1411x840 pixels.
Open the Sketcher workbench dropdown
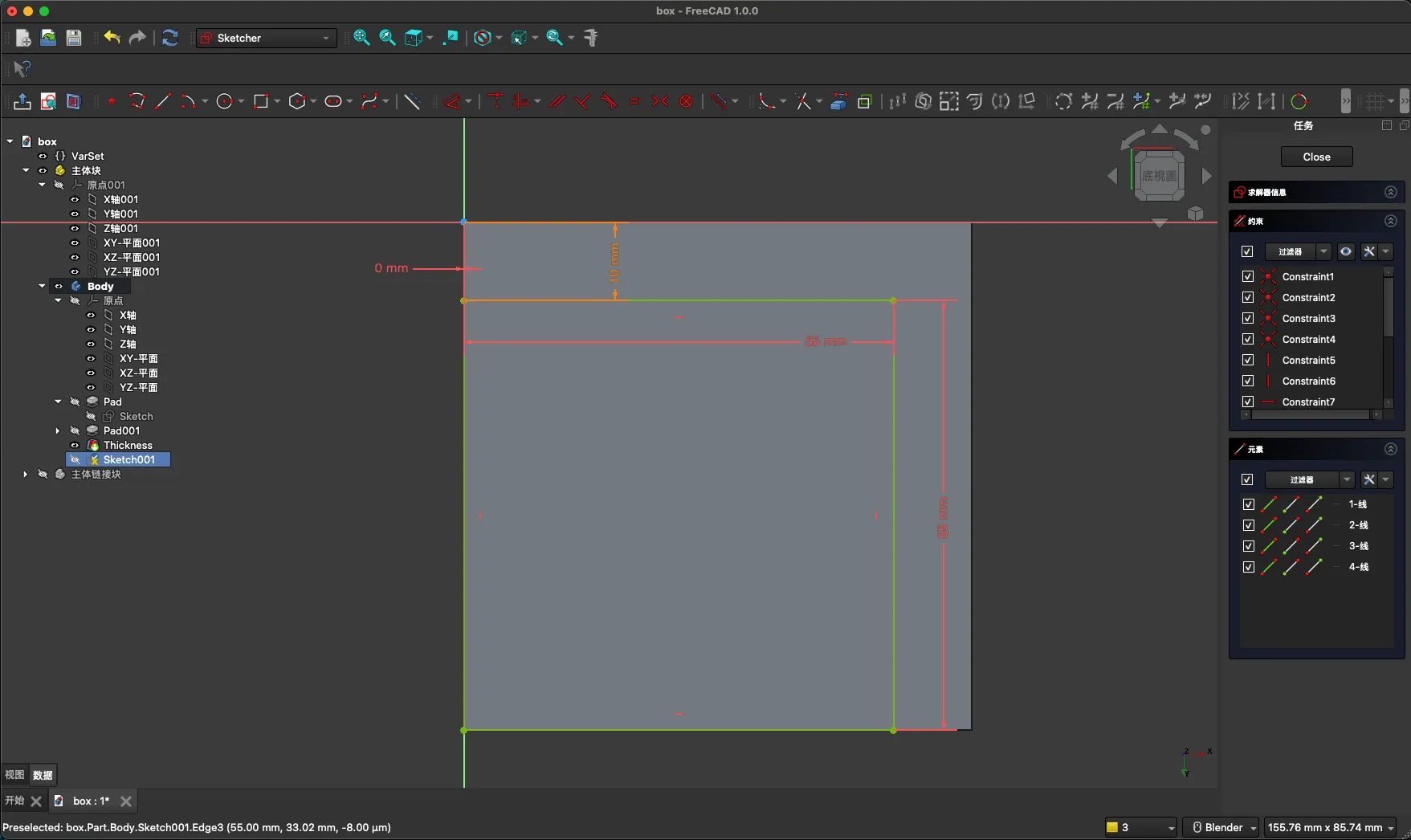point(267,38)
